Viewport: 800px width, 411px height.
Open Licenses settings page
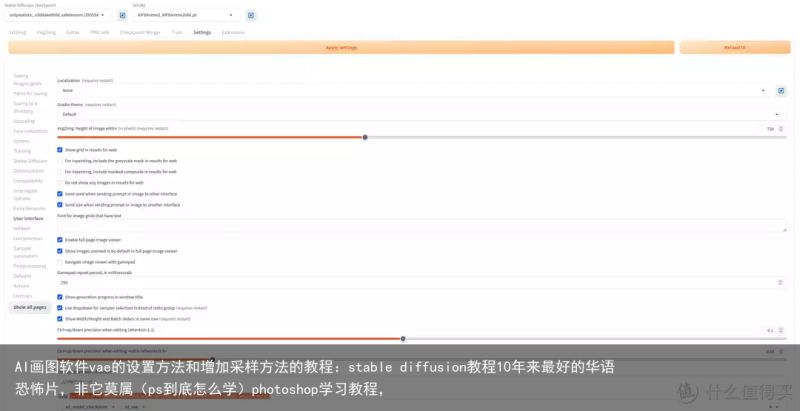(x=22, y=296)
